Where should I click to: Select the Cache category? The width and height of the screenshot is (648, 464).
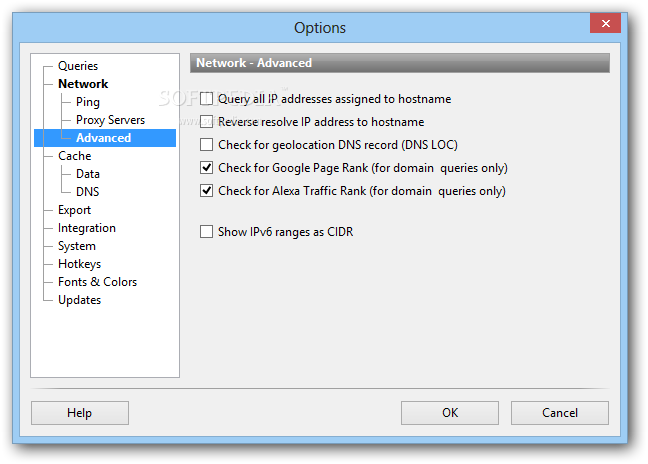click(74, 156)
